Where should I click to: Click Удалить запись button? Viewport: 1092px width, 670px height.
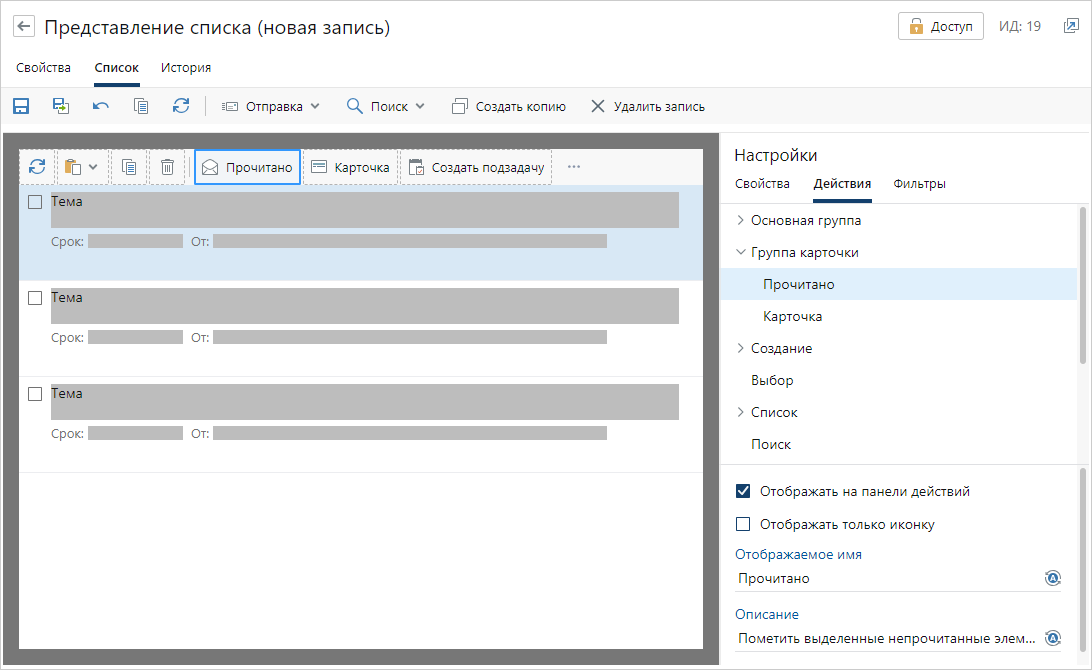click(x=648, y=106)
